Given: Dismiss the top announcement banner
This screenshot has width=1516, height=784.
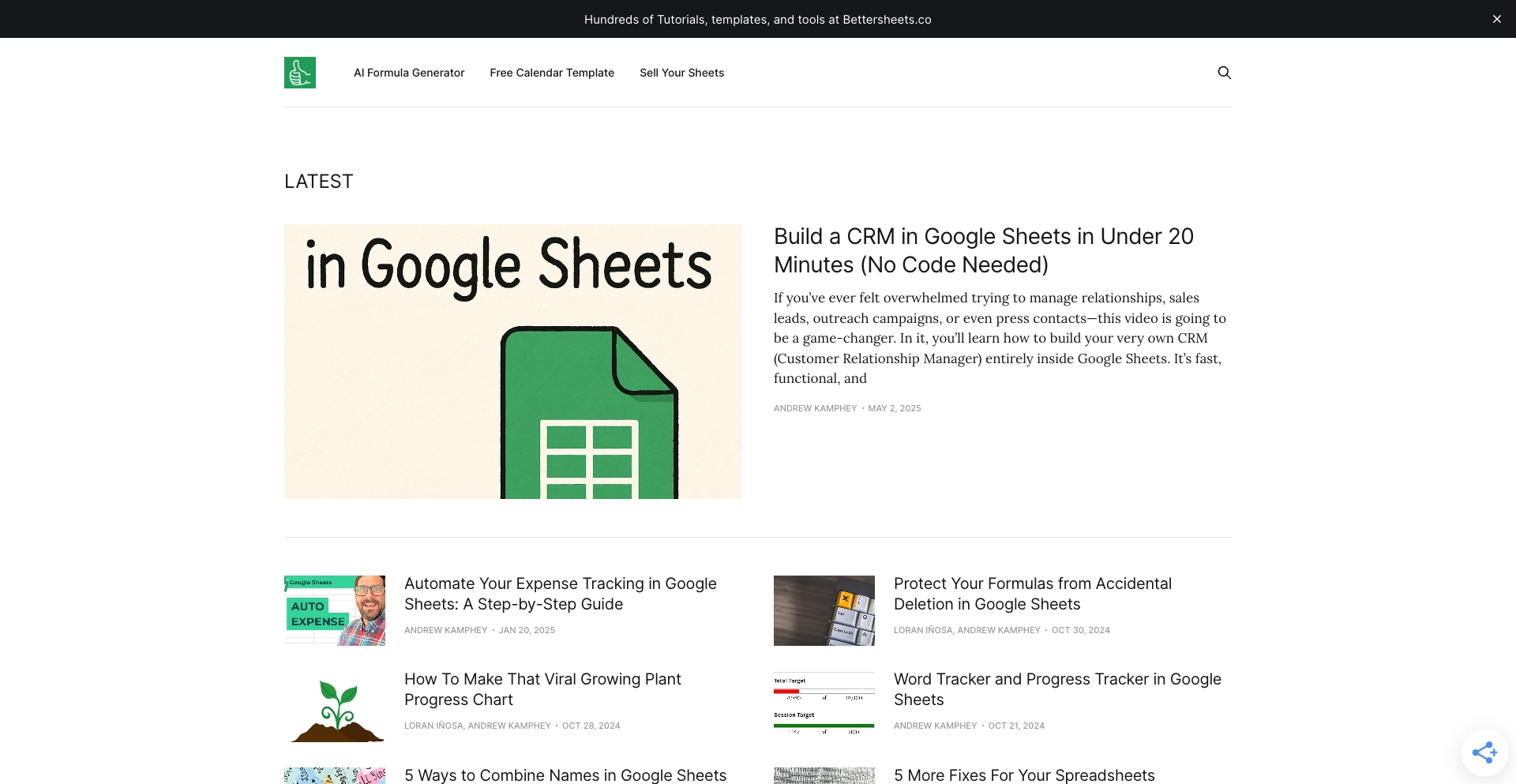Looking at the screenshot, I should [x=1497, y=18].
